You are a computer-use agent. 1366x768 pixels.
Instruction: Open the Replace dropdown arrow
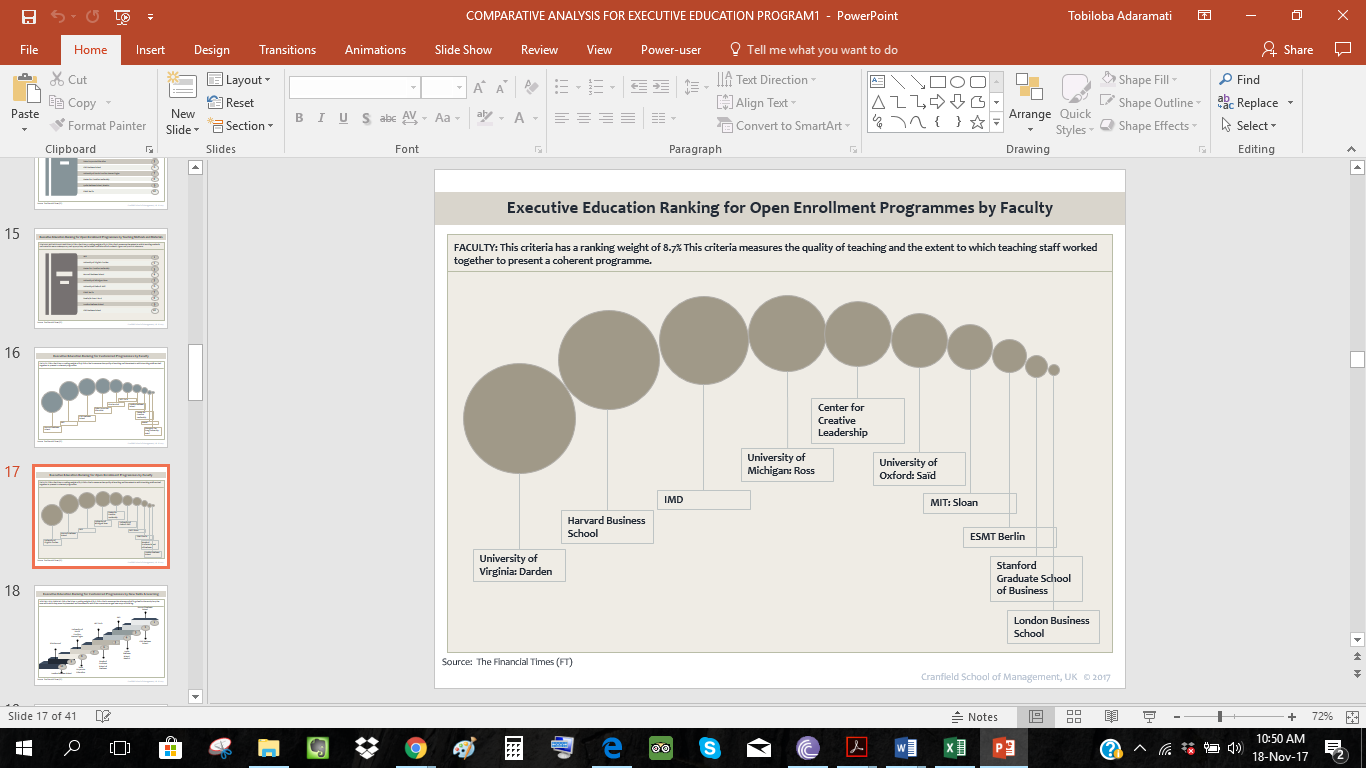pos(1290,103)
